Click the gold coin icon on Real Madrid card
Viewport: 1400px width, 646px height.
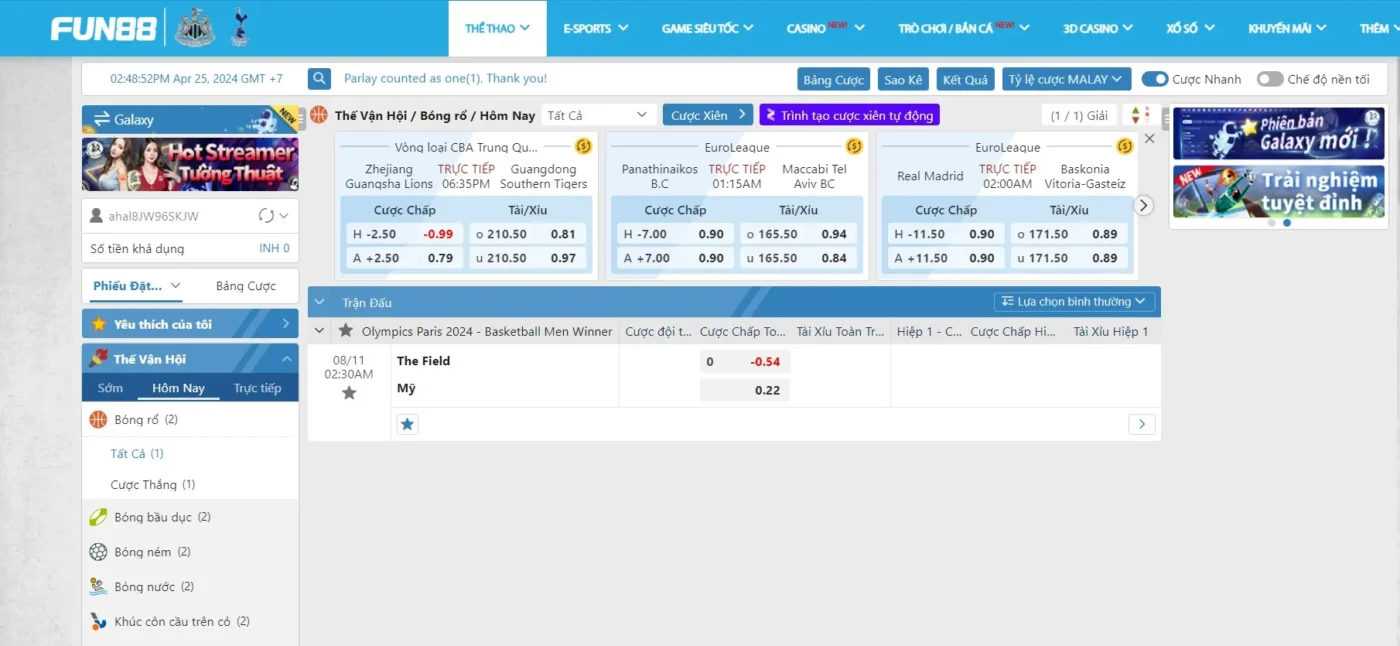1125,146
